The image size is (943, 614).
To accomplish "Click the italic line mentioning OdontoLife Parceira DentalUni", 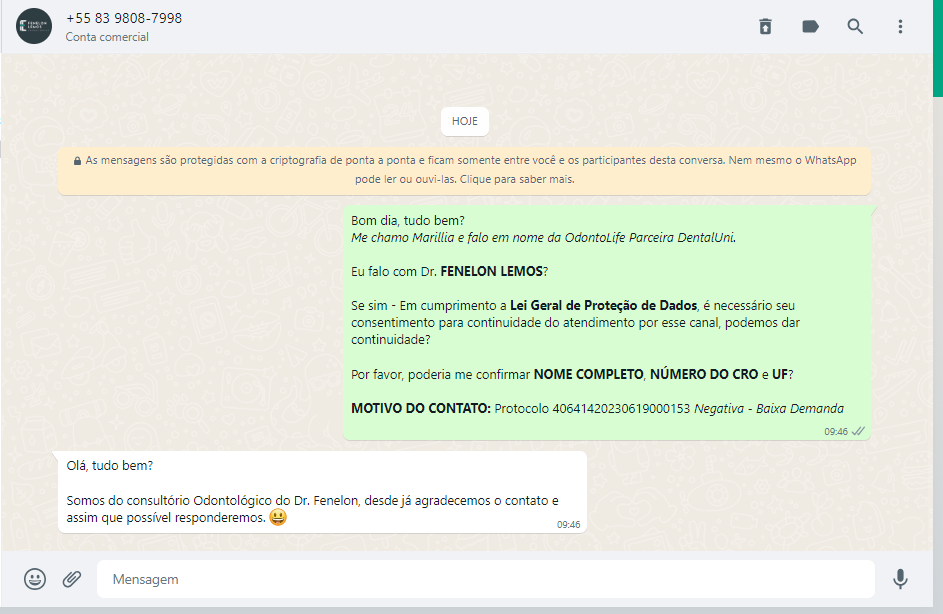I will (544, 238).
